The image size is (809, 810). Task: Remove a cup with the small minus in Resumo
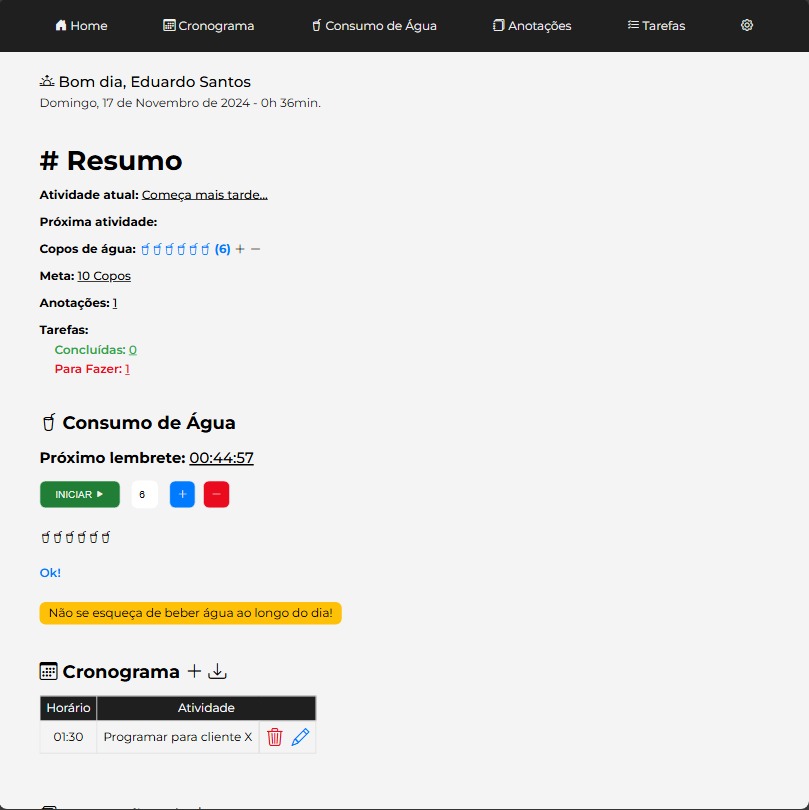pos(255,249)
